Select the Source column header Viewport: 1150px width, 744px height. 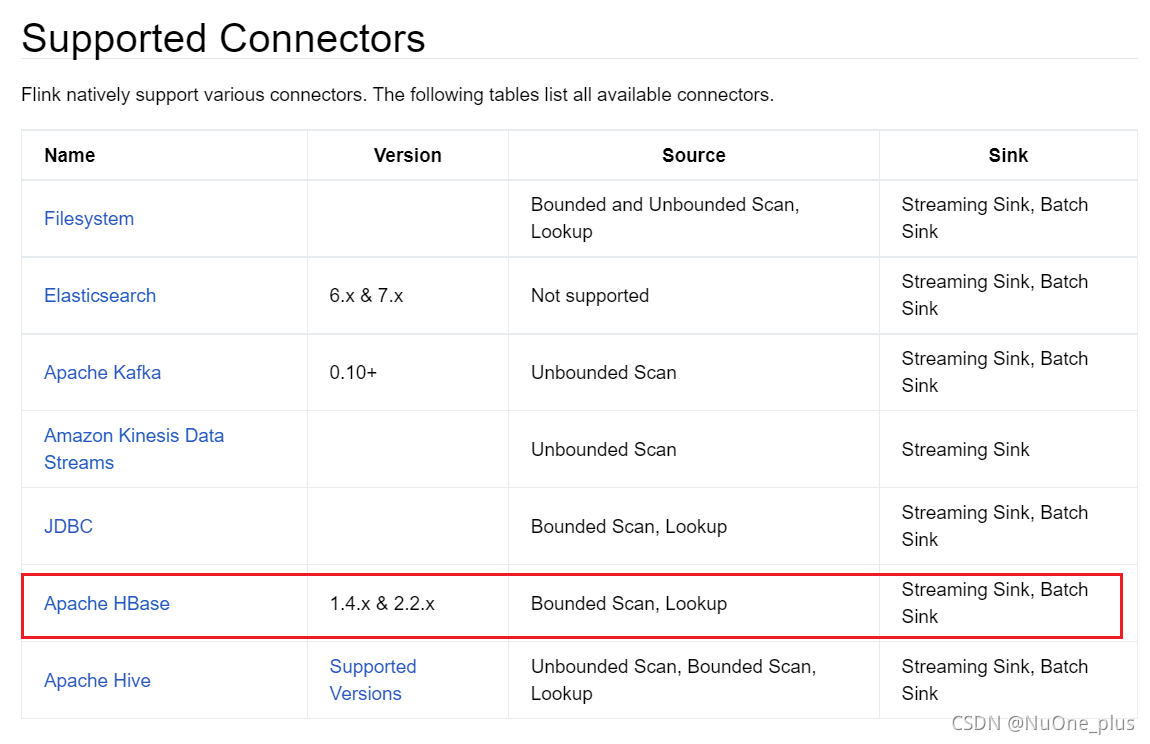(694, 156)
